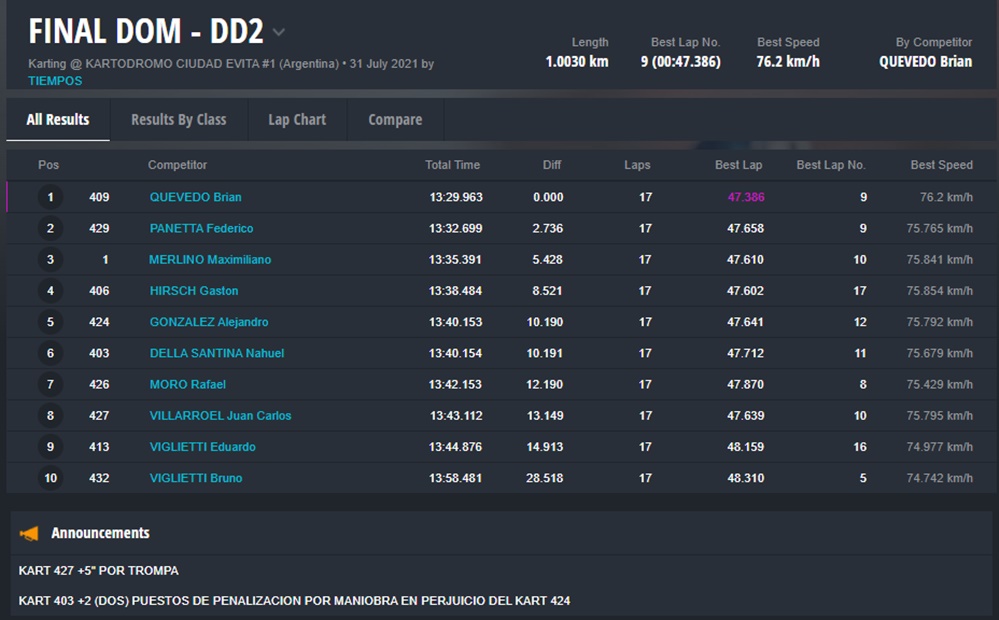Screen dimensions: 999x620
Task: Click the position 5 circle badge
Action: point(50,322)
